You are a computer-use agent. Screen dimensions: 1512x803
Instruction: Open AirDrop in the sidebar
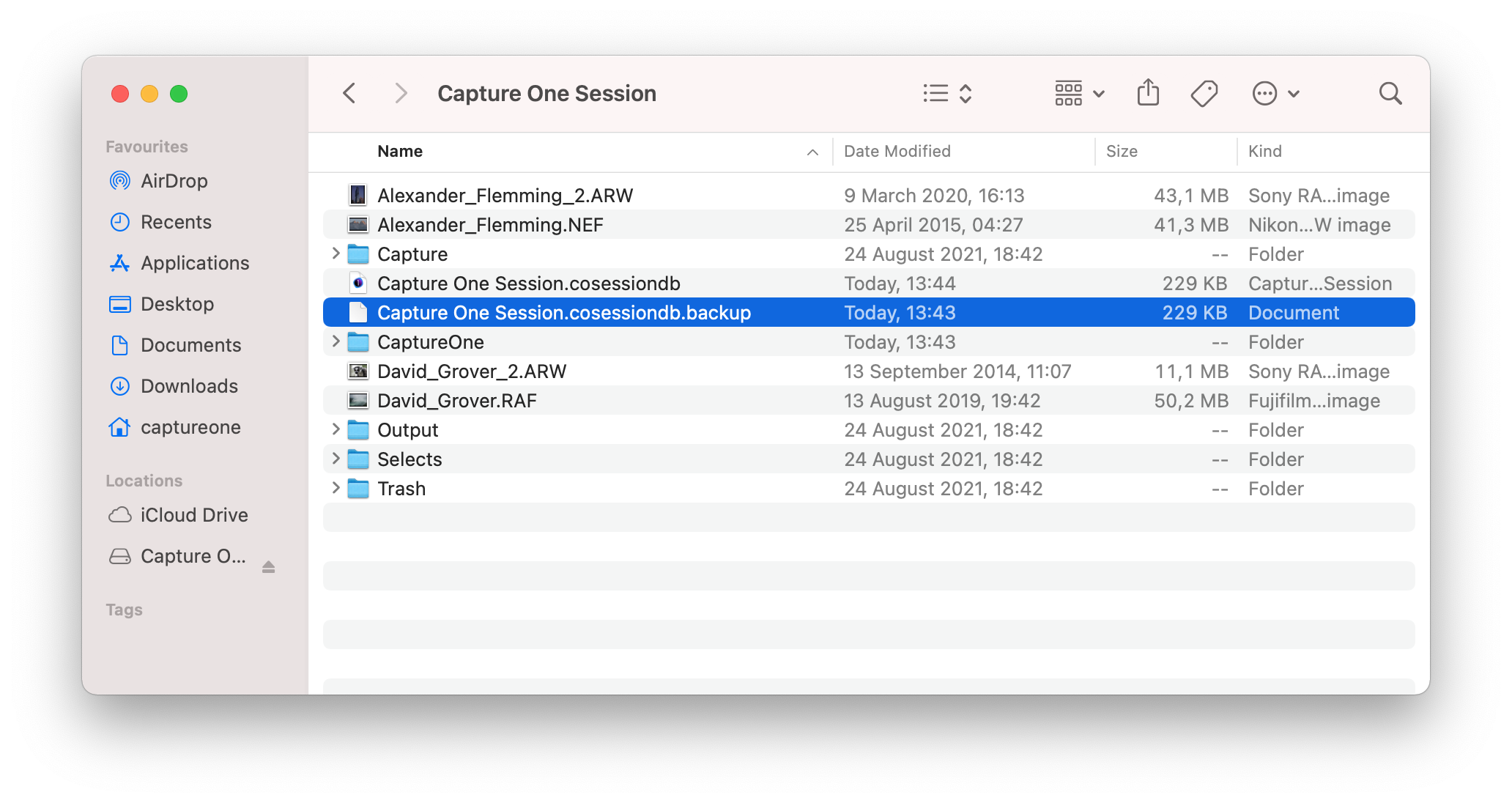tap(174, 181)
